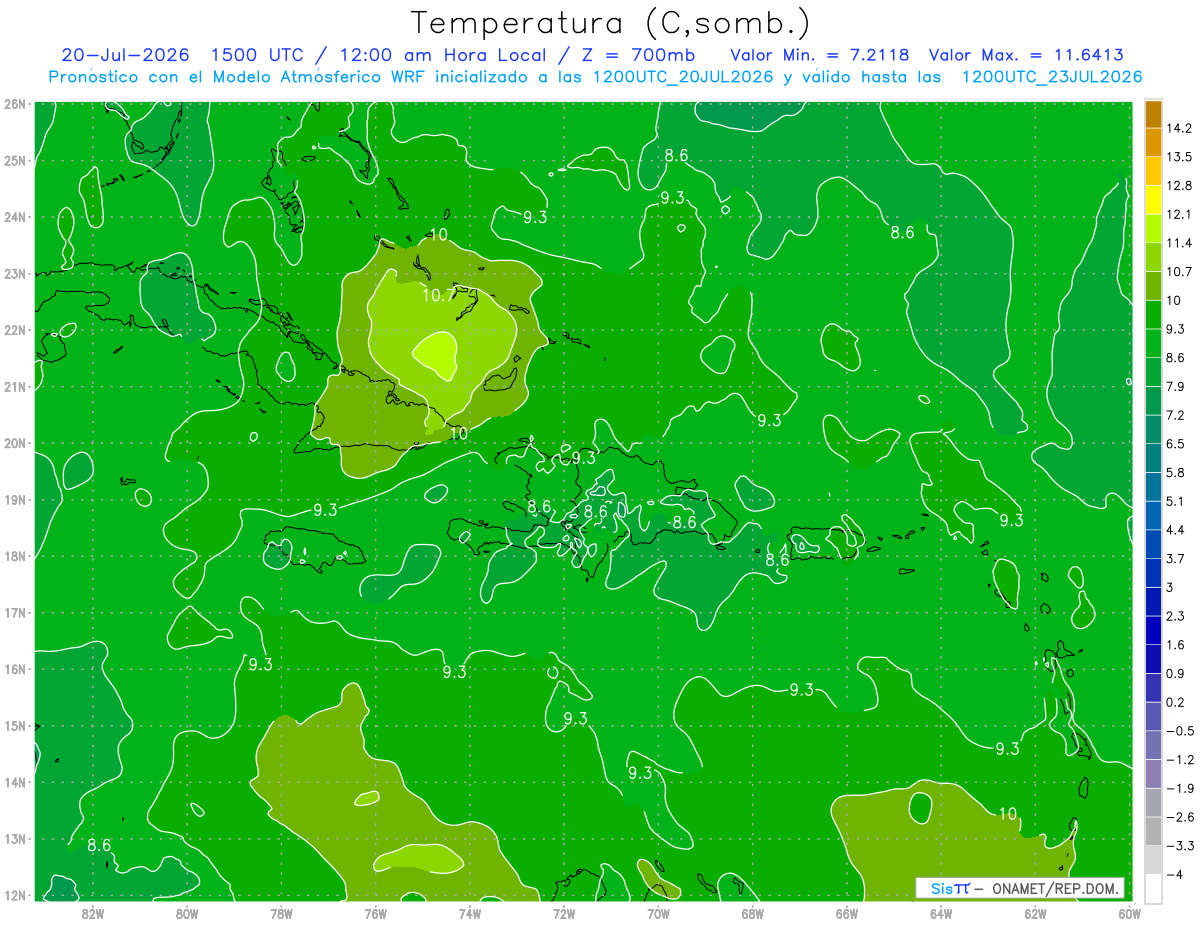Click the swatch between 13.5 and 12.8
This screenshot has height=927, width=1200.
(1153, 171)
